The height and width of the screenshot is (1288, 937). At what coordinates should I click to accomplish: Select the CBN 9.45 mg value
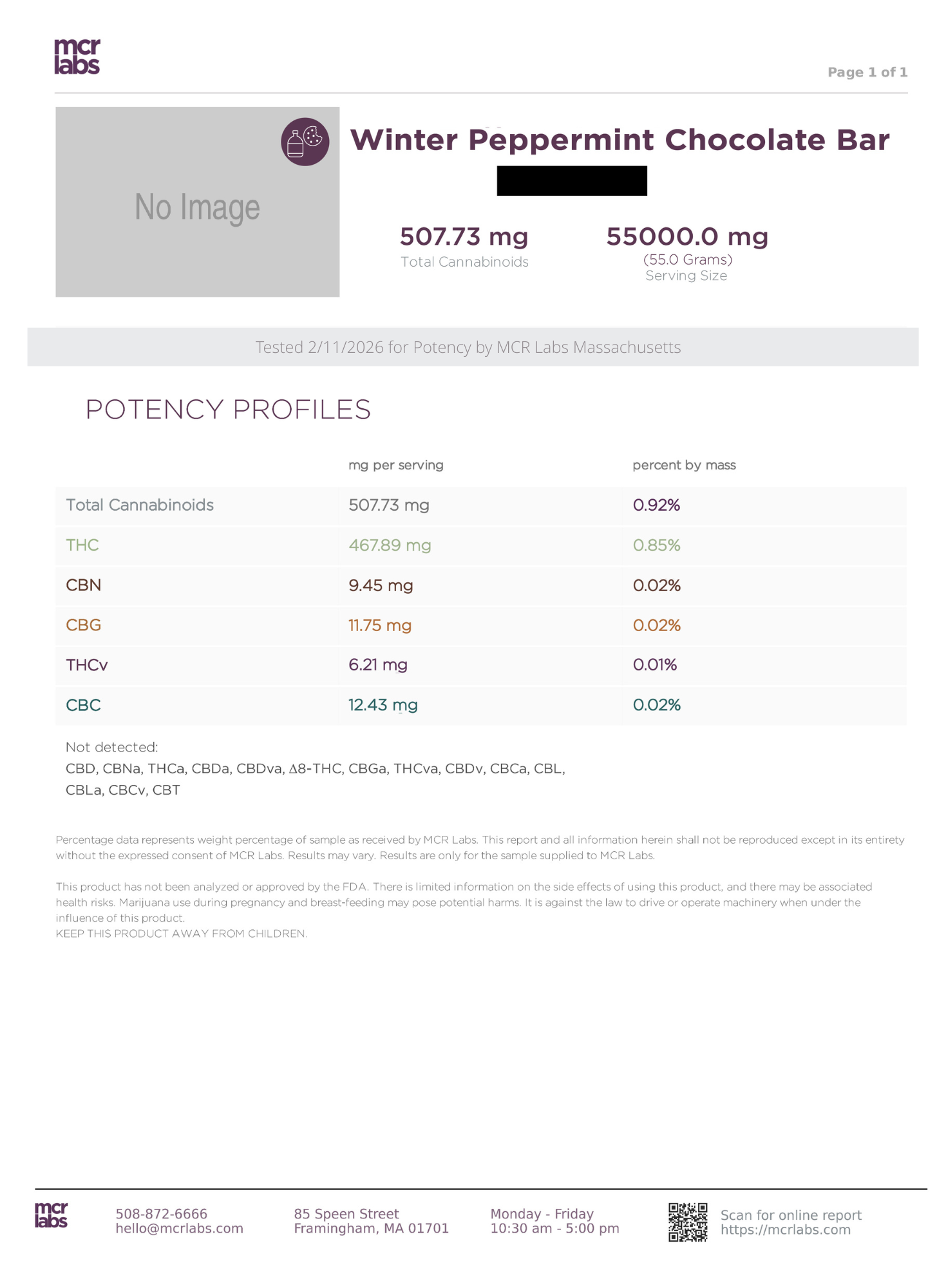[381, 585]
